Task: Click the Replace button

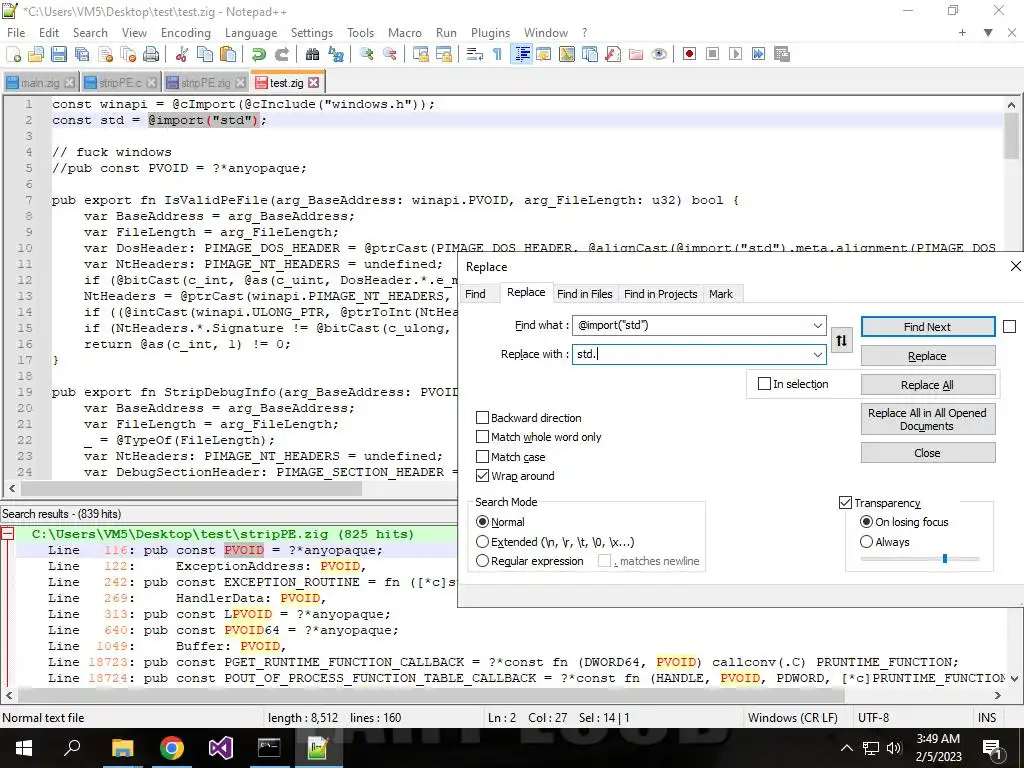Action: pyautogui.click(x=927, y=356)
